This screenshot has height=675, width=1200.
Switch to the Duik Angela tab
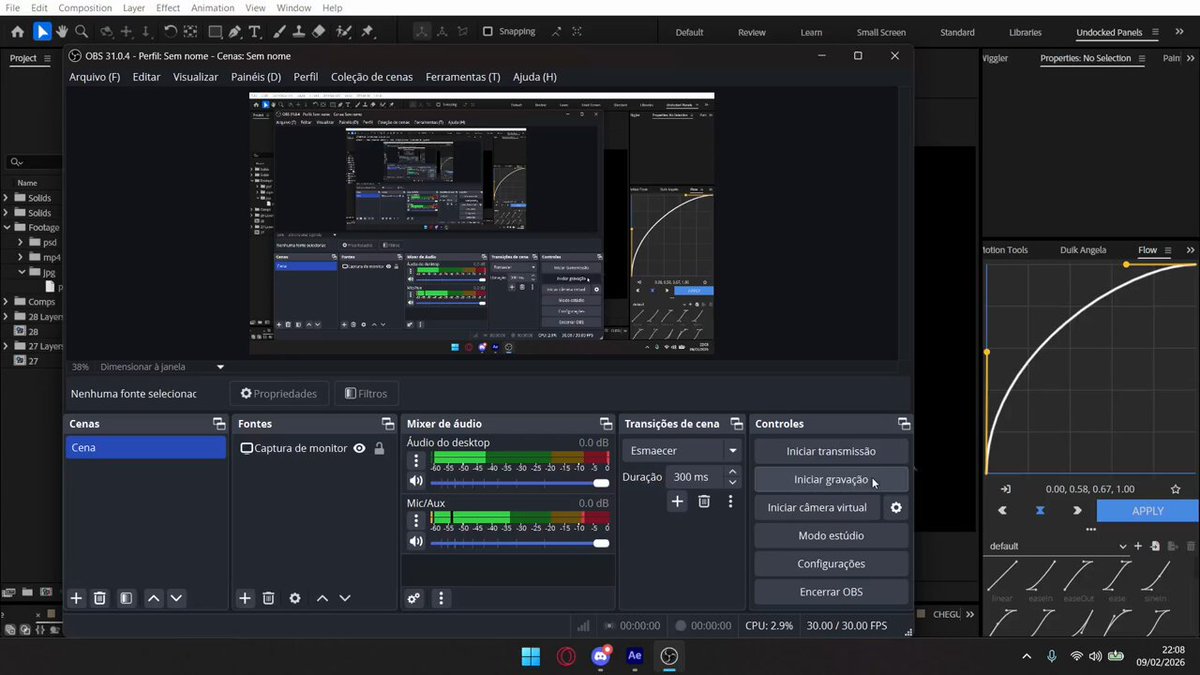click(x=1083, y=250)
